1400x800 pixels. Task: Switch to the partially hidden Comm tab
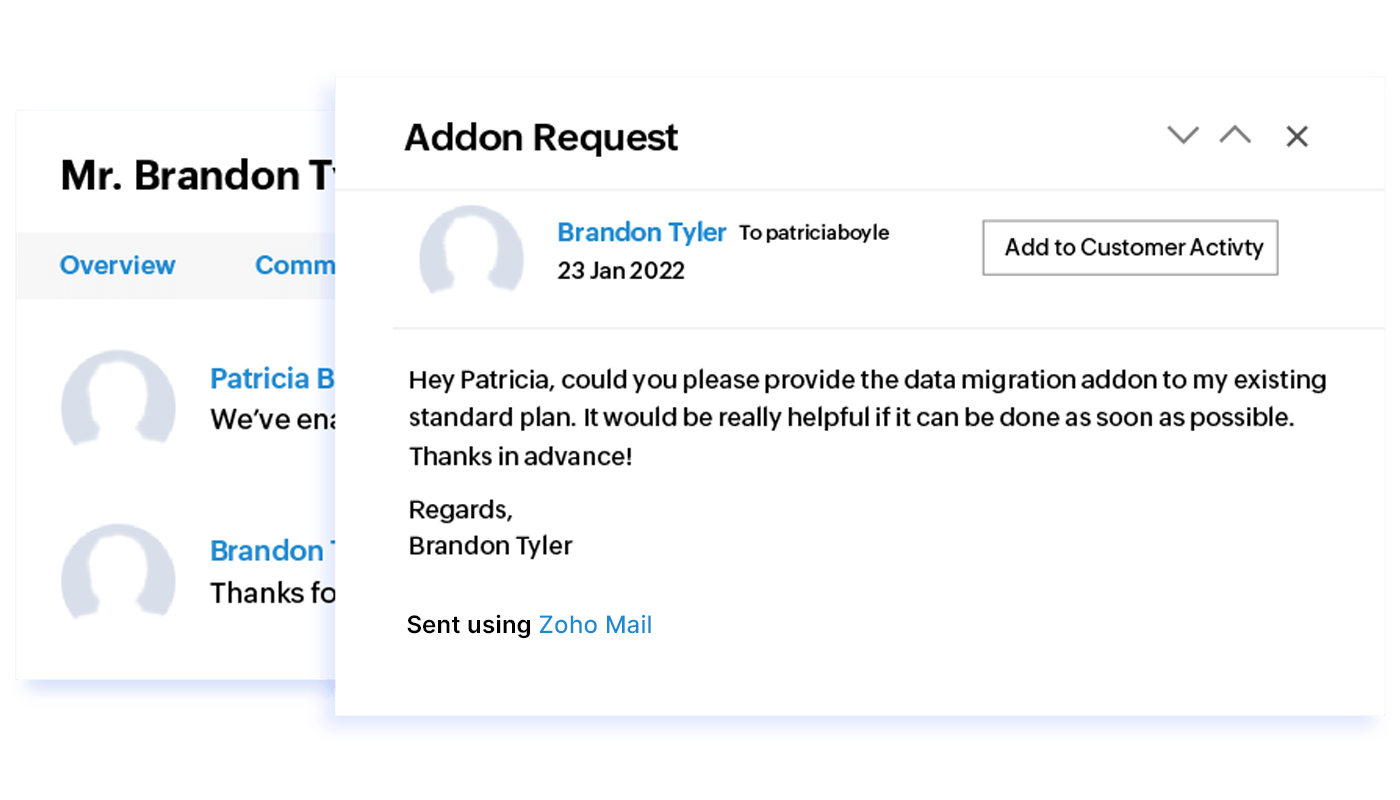point(294,265)
